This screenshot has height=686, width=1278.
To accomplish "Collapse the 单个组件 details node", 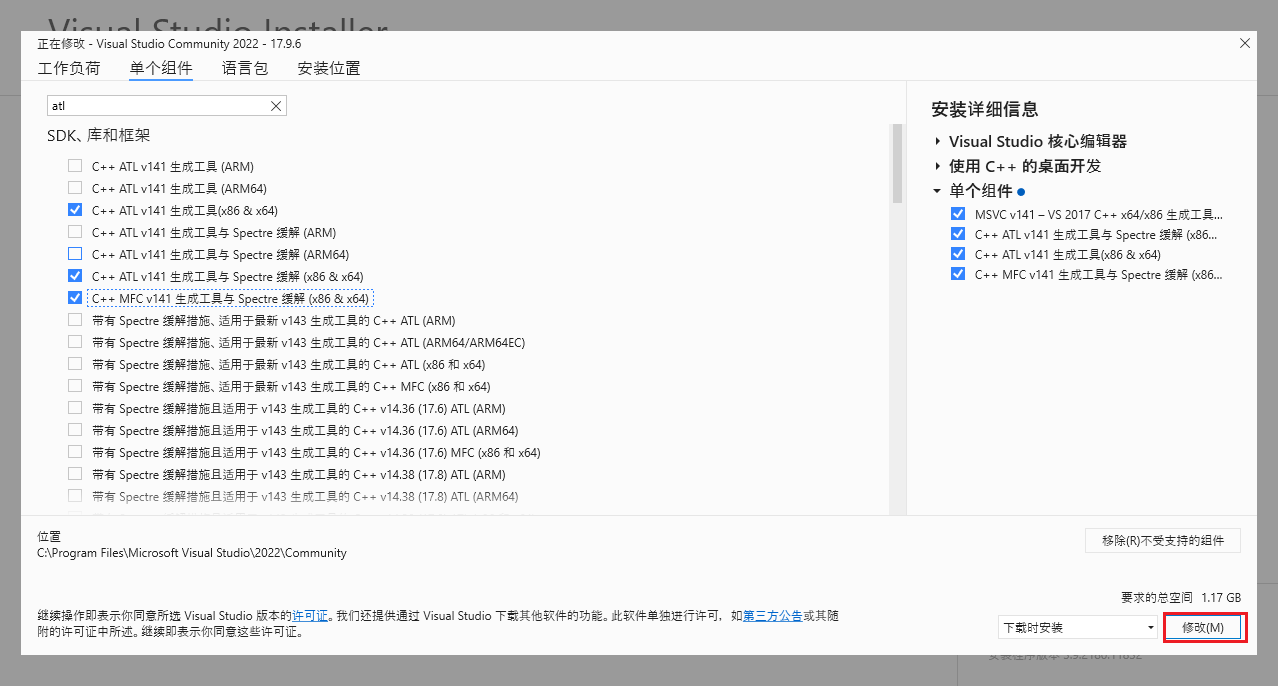I will (x=938, y=191).
